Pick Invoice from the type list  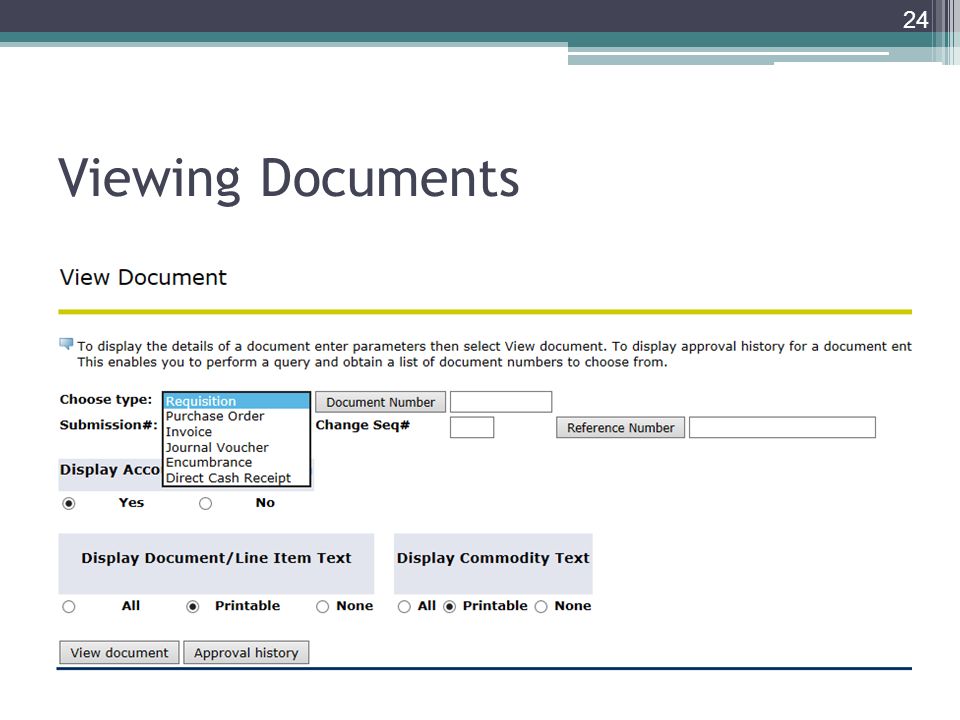pos(236,432)
